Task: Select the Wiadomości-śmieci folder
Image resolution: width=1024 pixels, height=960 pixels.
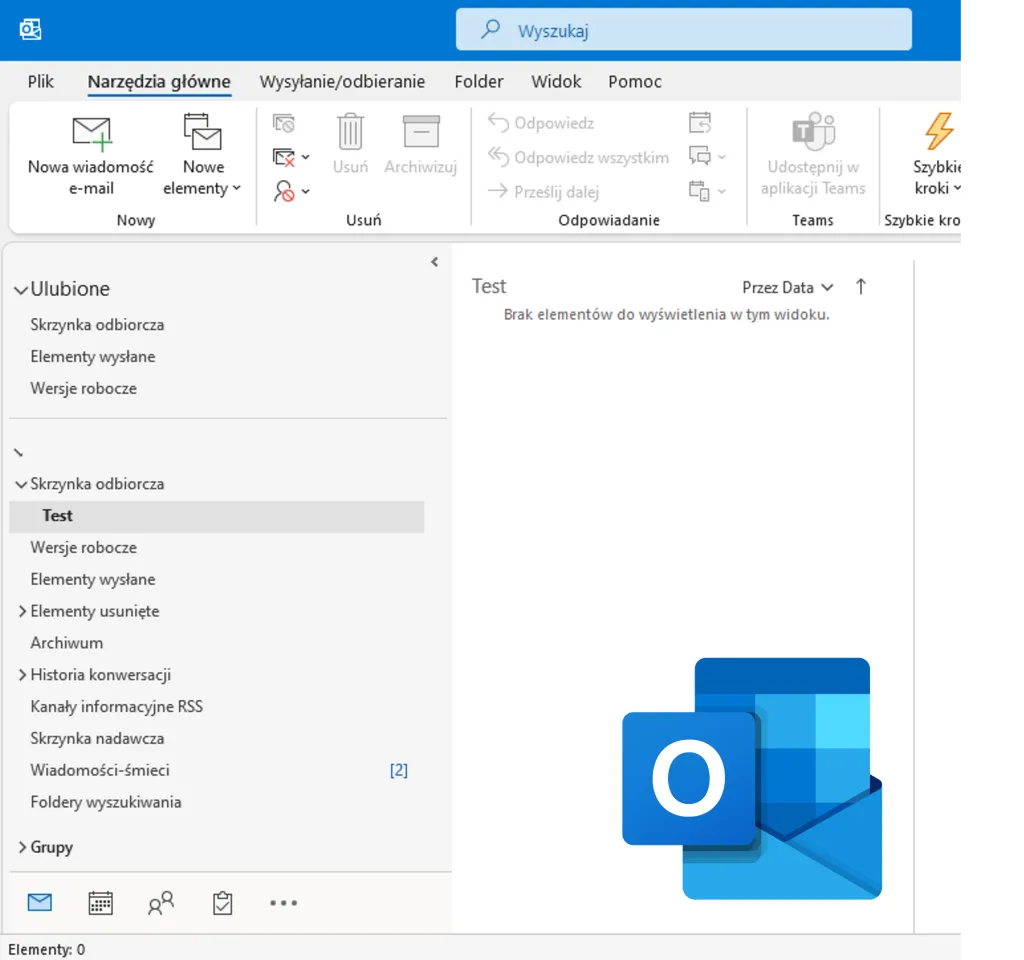Action: pyautogui.click(x=100, y=770)
